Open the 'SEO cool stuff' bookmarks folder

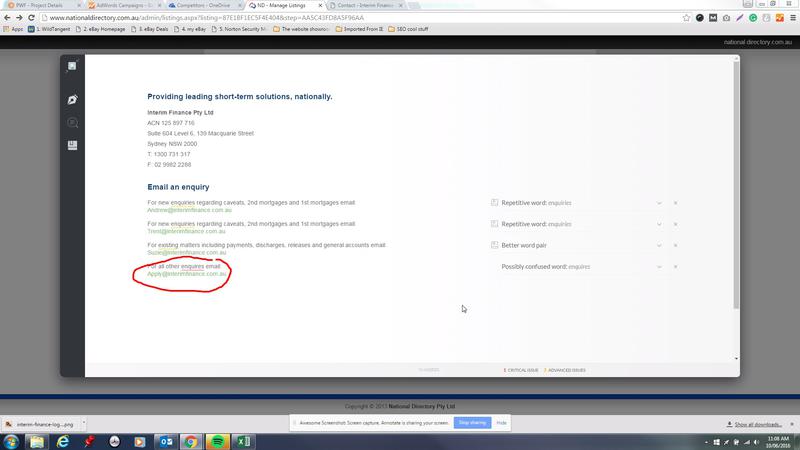pos(408,29)
